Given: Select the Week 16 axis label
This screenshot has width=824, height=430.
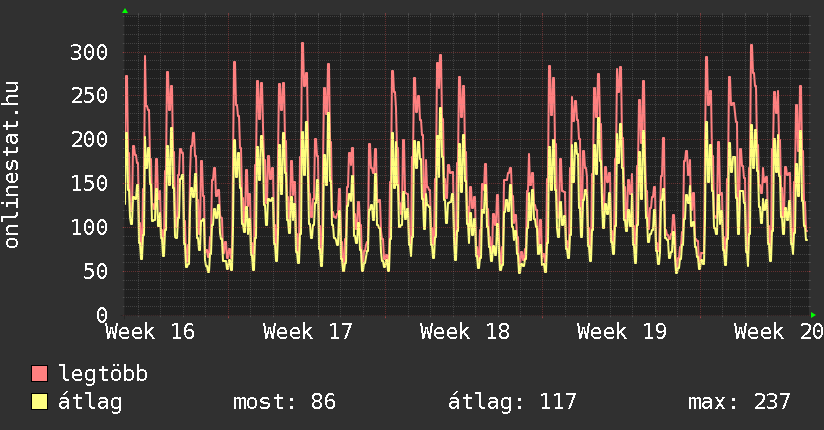Looking at the screenshot, I should point(150,332).
